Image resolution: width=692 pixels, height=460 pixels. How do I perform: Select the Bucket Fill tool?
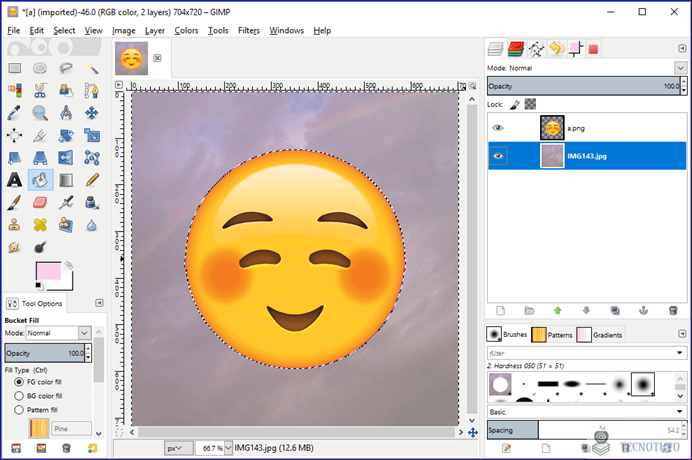click(x=40, y=180)
